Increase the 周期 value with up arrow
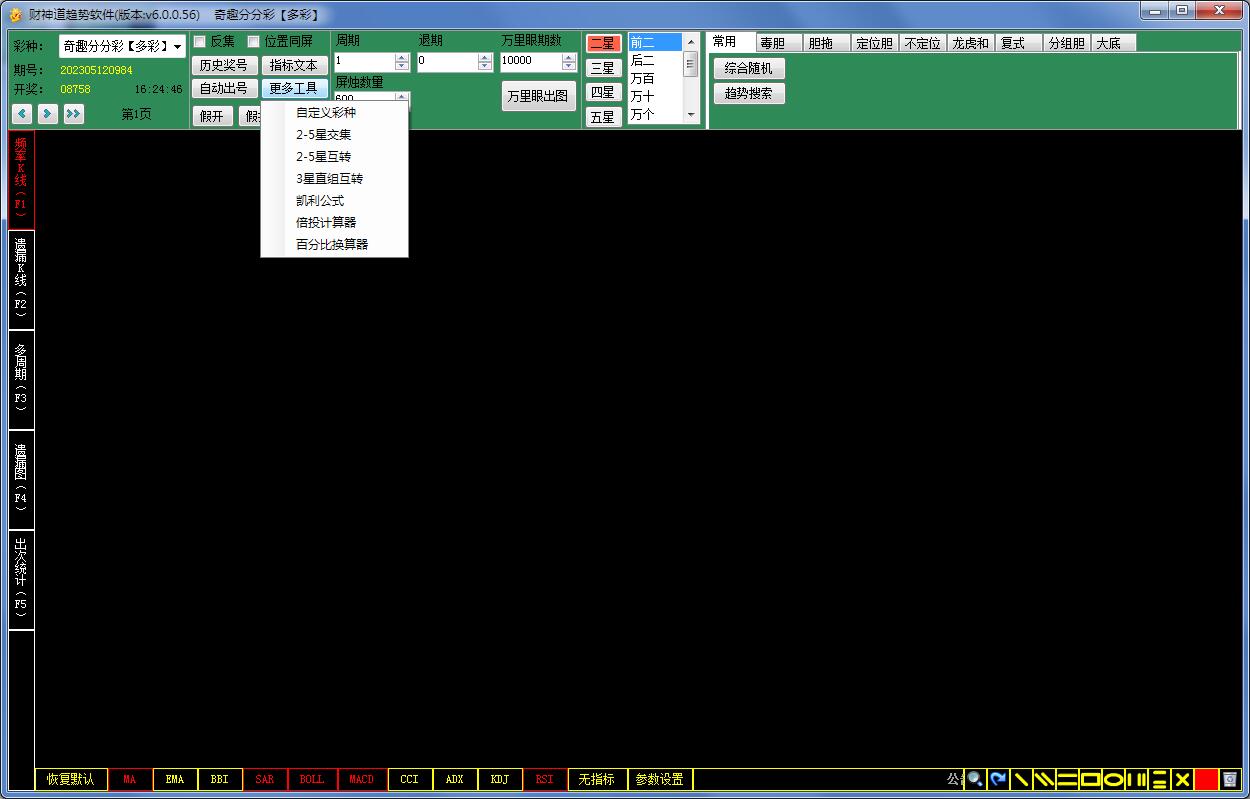 click(x=402, y=57)
